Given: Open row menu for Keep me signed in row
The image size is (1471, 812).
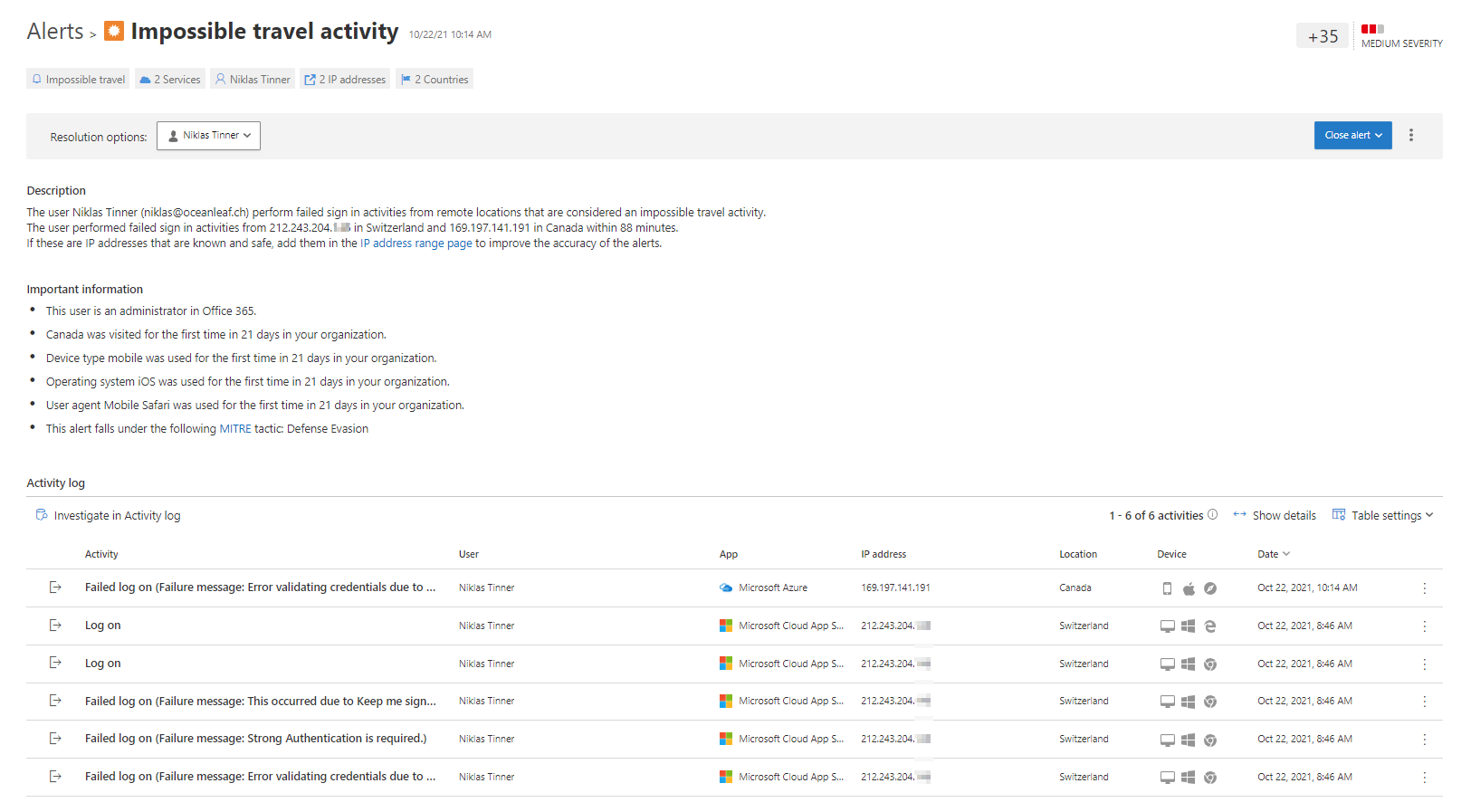Looking at the screenshot, I should (1425, 702).
